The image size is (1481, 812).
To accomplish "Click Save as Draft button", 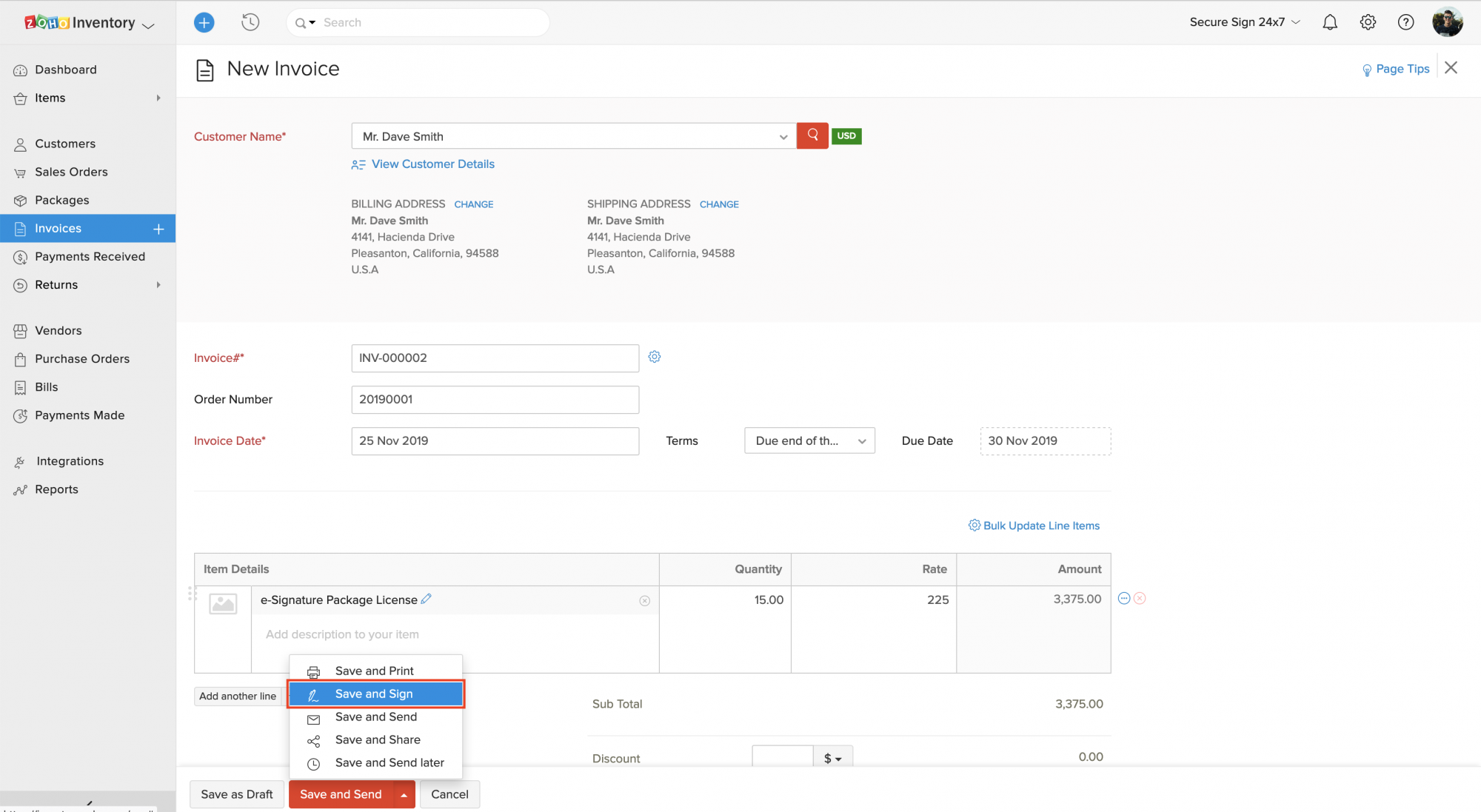I will pos(236,793).
